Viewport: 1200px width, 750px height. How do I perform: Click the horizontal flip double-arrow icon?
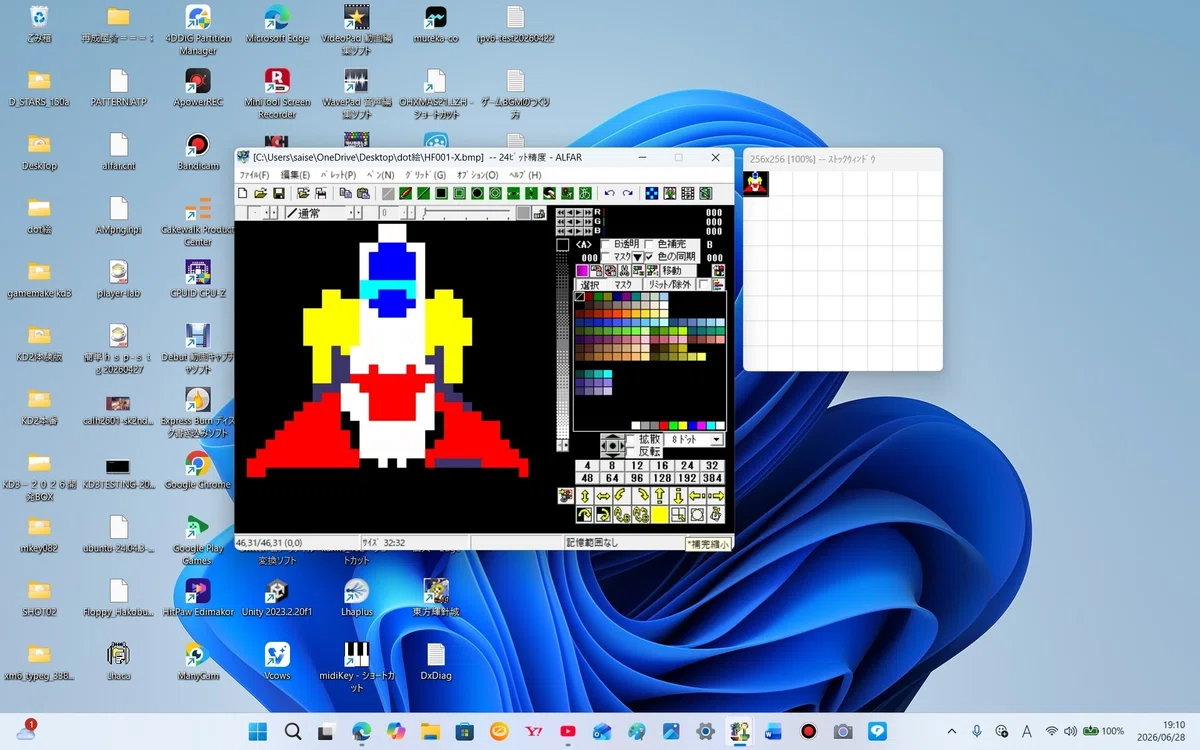[x=603, y=496]
